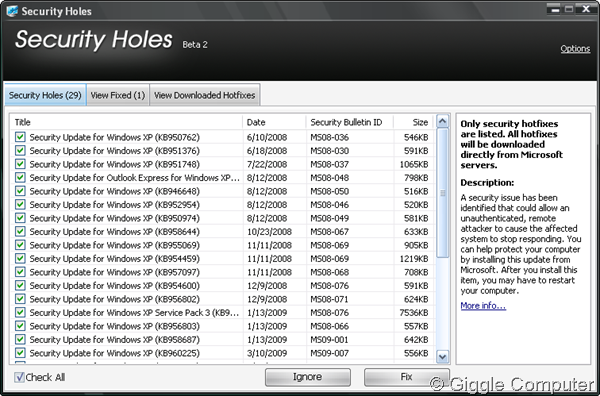
Task: Toggle the checkbox for KB958644
Action: (x=20, y=231)
